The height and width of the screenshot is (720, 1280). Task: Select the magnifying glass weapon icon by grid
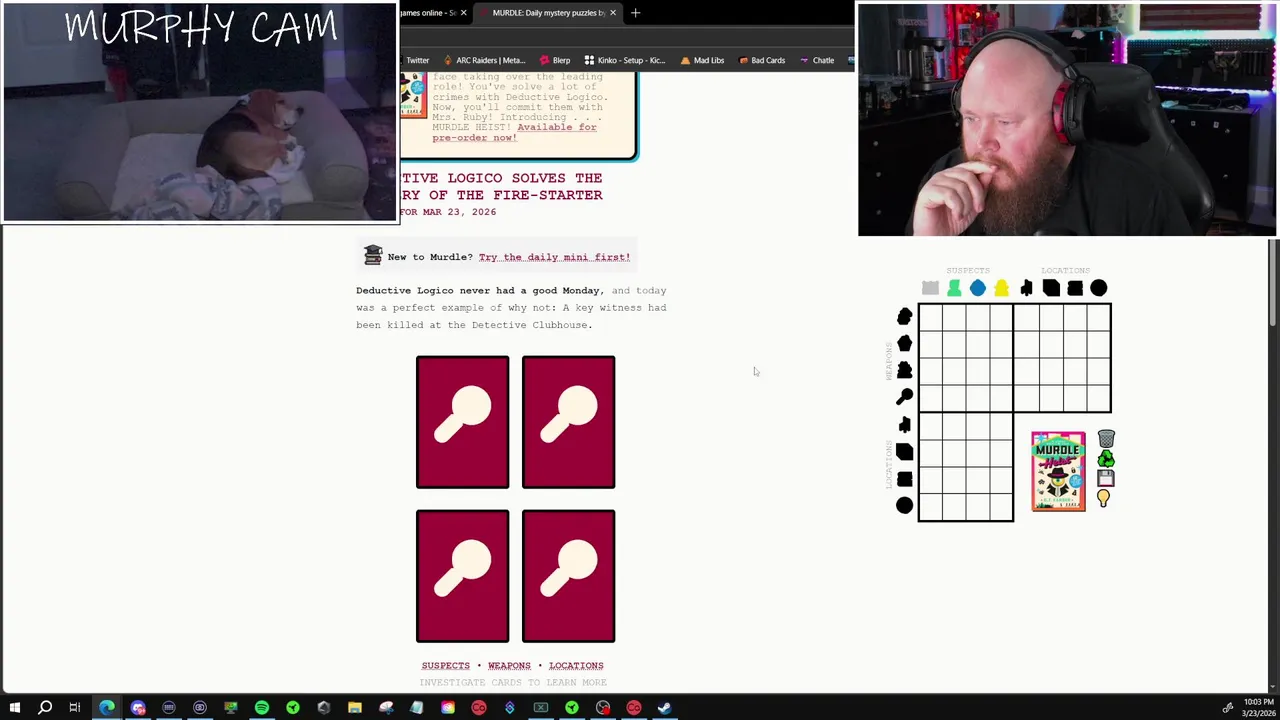pos(904,398)
